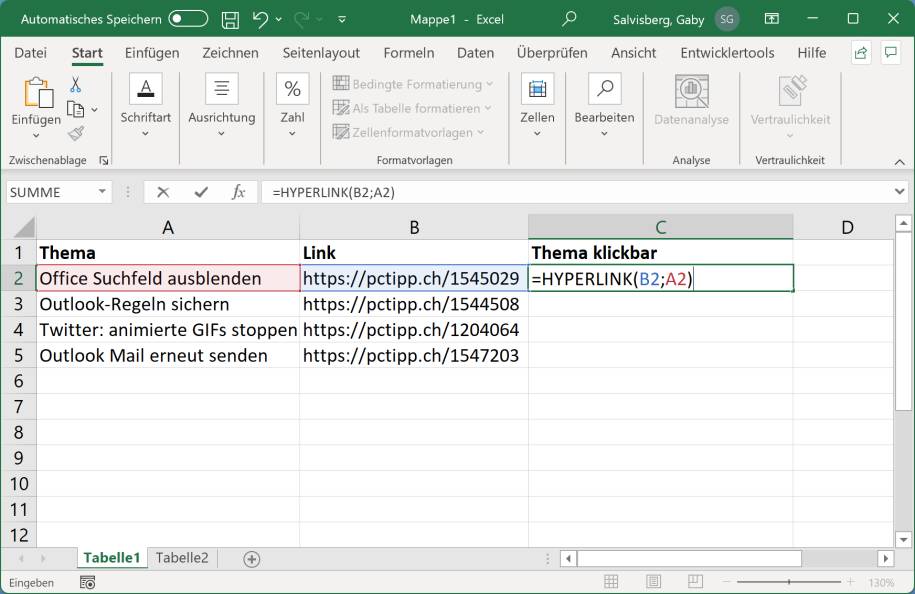Expand the formula bar chevron

pos(899,191)
